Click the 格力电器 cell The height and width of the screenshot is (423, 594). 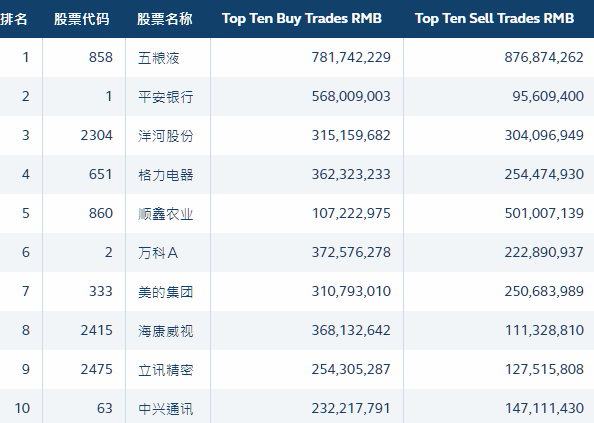click(166, 175)
